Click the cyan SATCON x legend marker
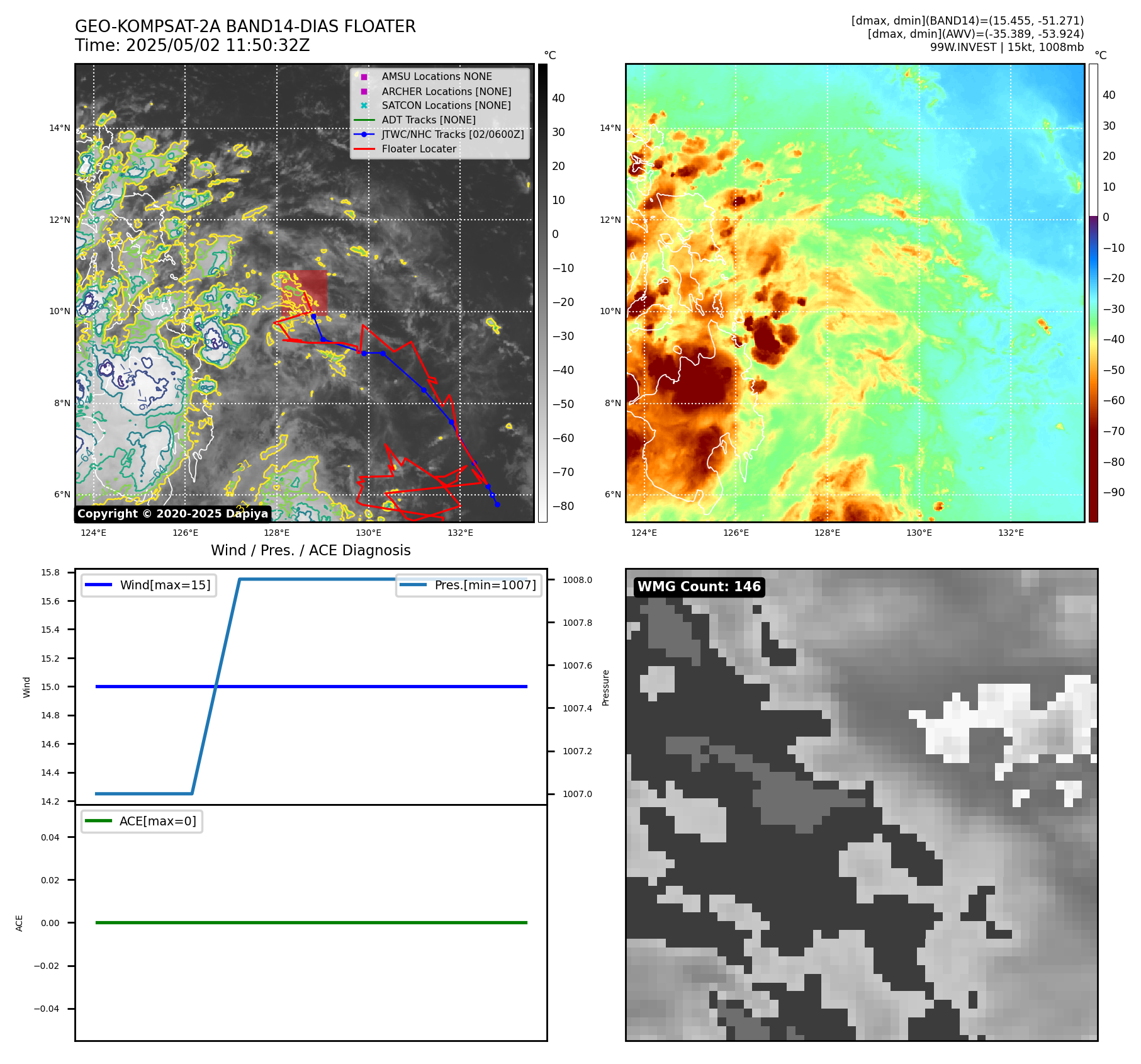Image resolution: width=1141 pixels, height=1064 pixels. 364,106
